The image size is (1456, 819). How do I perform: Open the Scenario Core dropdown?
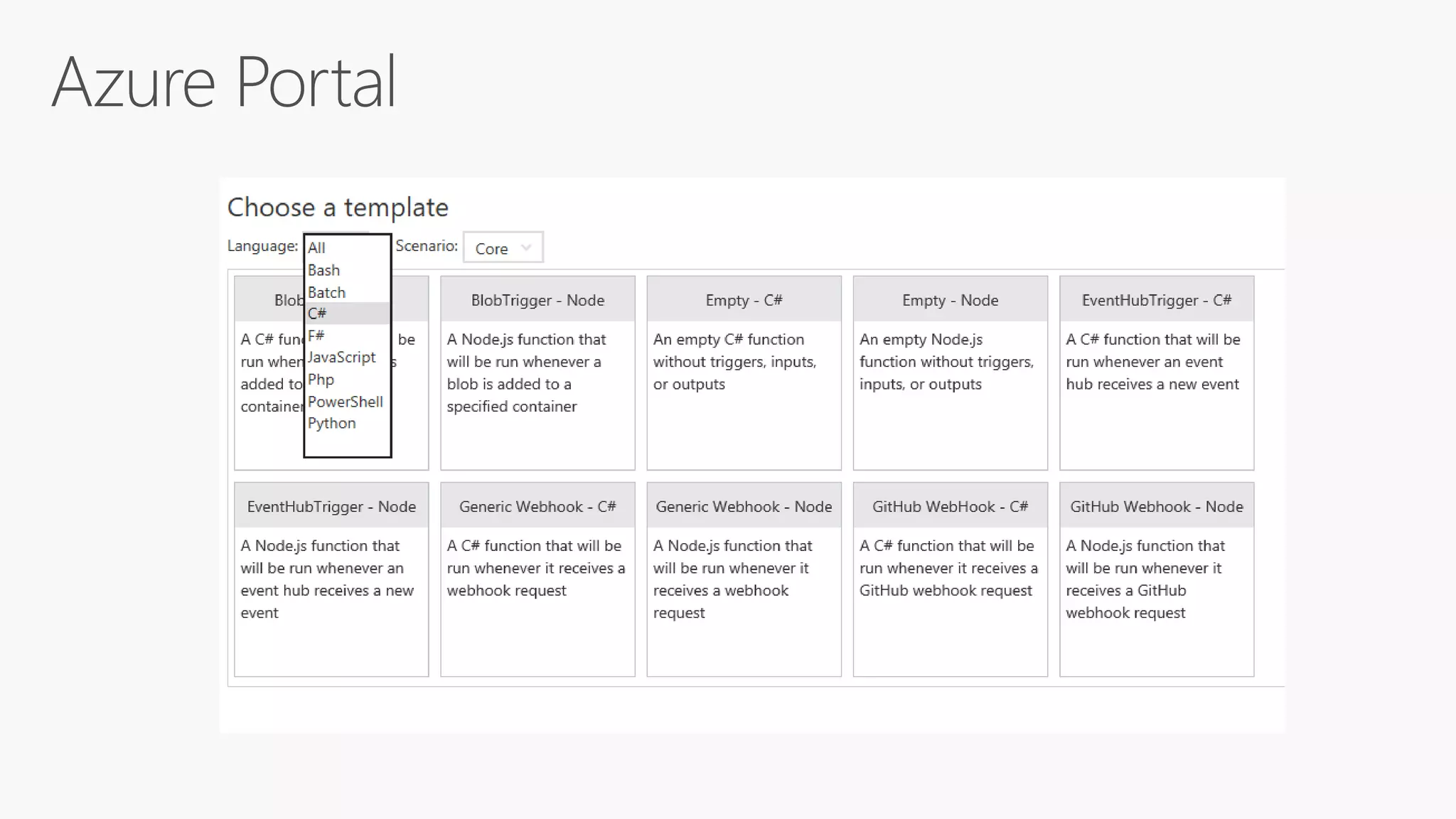[x=502, y=248]
